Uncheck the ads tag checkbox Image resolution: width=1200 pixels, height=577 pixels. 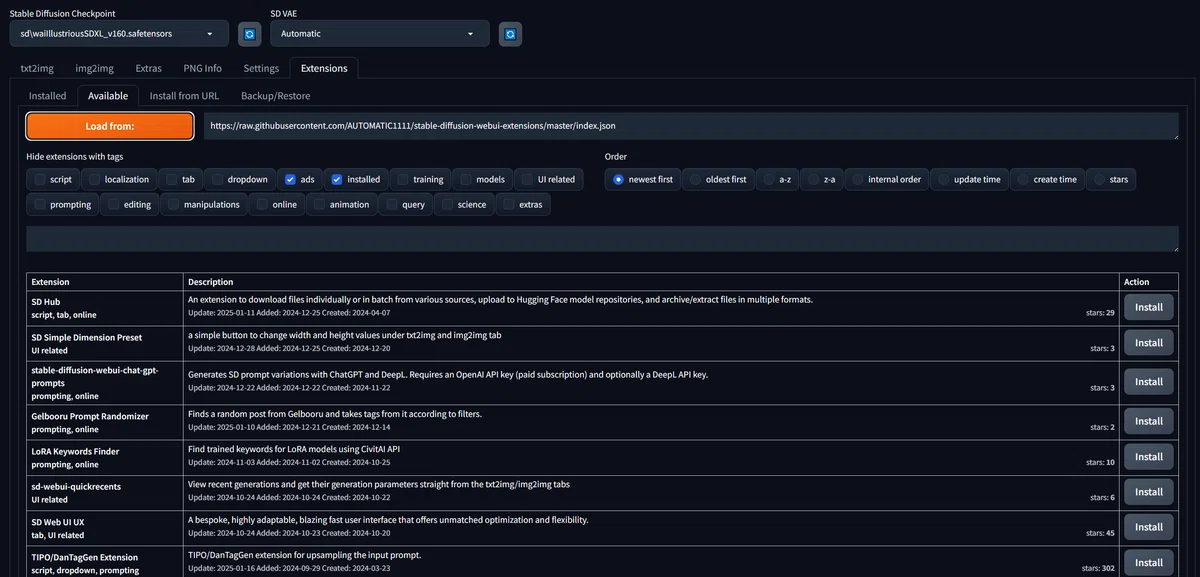click(x=290, y=179)
